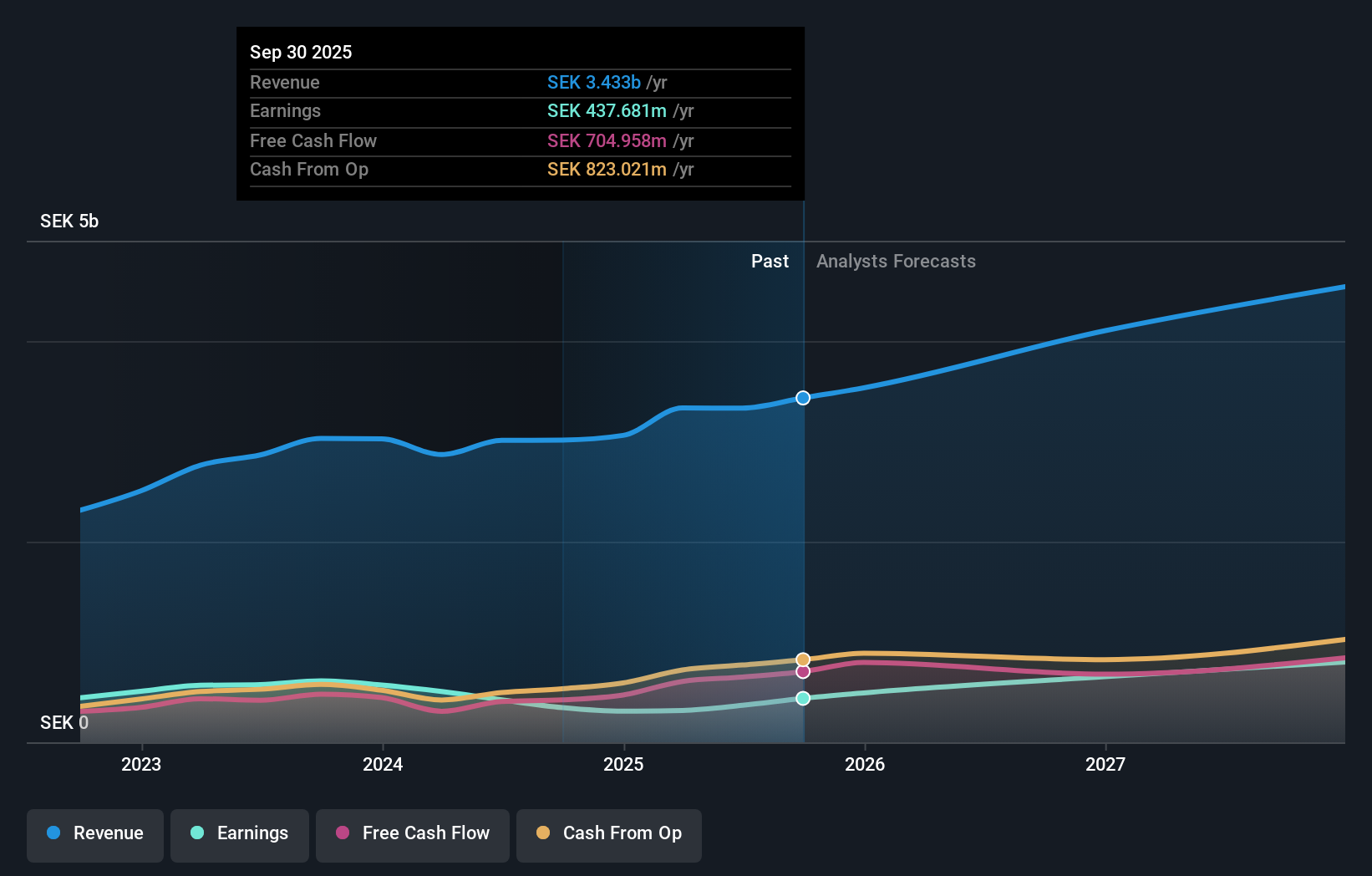Image resolution: width=1372 pixels, height=876 pixels.
Task: Click the pink Free Cash Flow legend dot
Action: pyautogui.click(x=343, y=833)
